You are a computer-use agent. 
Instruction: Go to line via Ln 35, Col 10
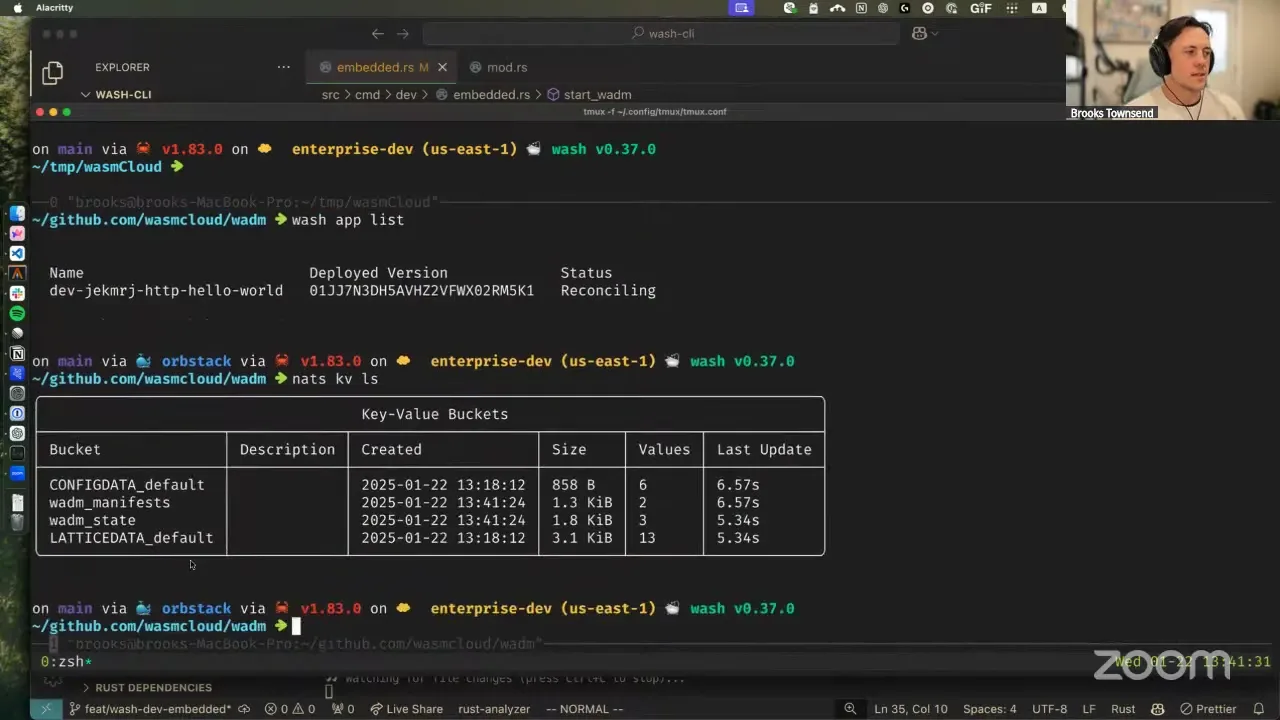tap(911, 709)
